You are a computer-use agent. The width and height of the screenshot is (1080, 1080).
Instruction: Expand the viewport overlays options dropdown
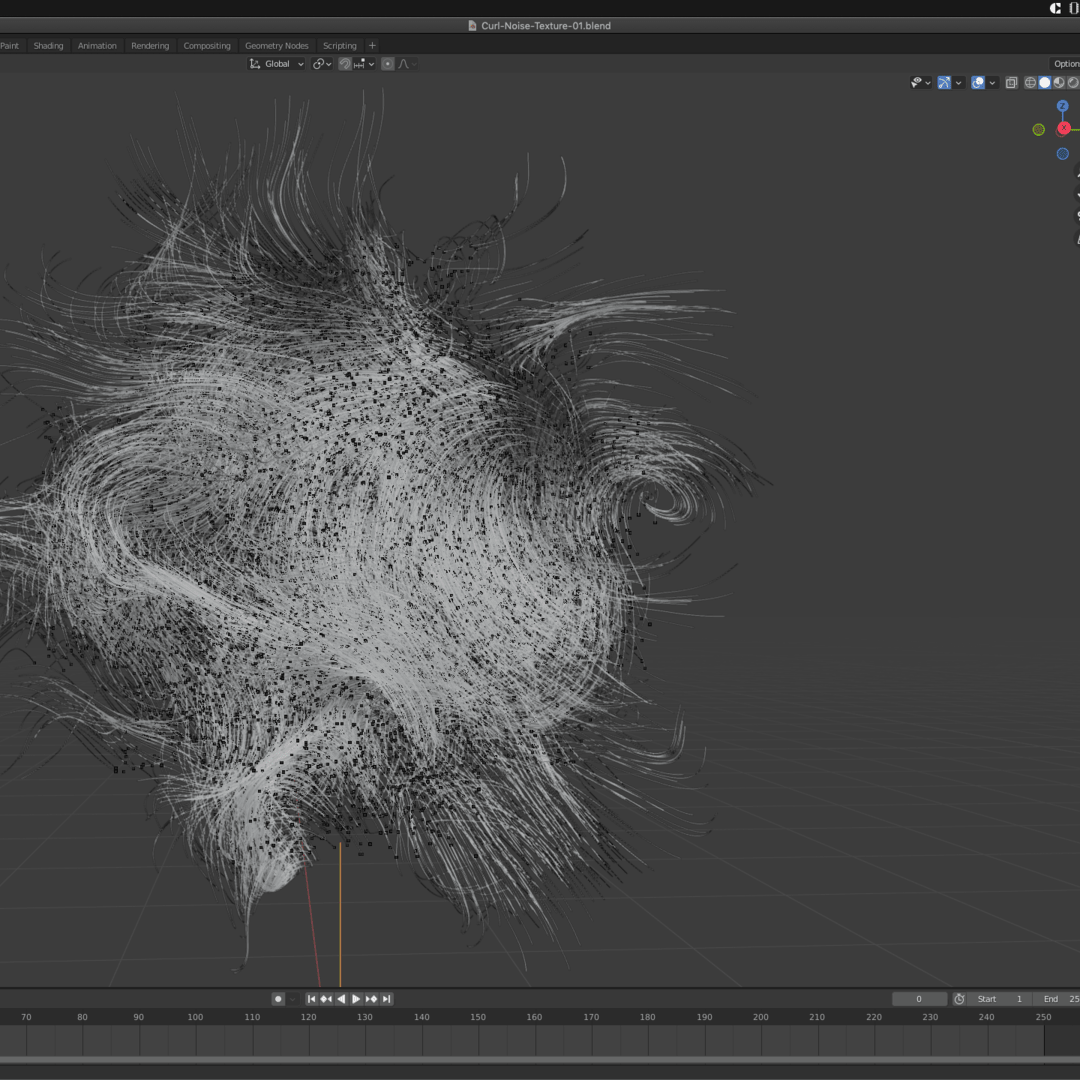click(x=992, y=83)
